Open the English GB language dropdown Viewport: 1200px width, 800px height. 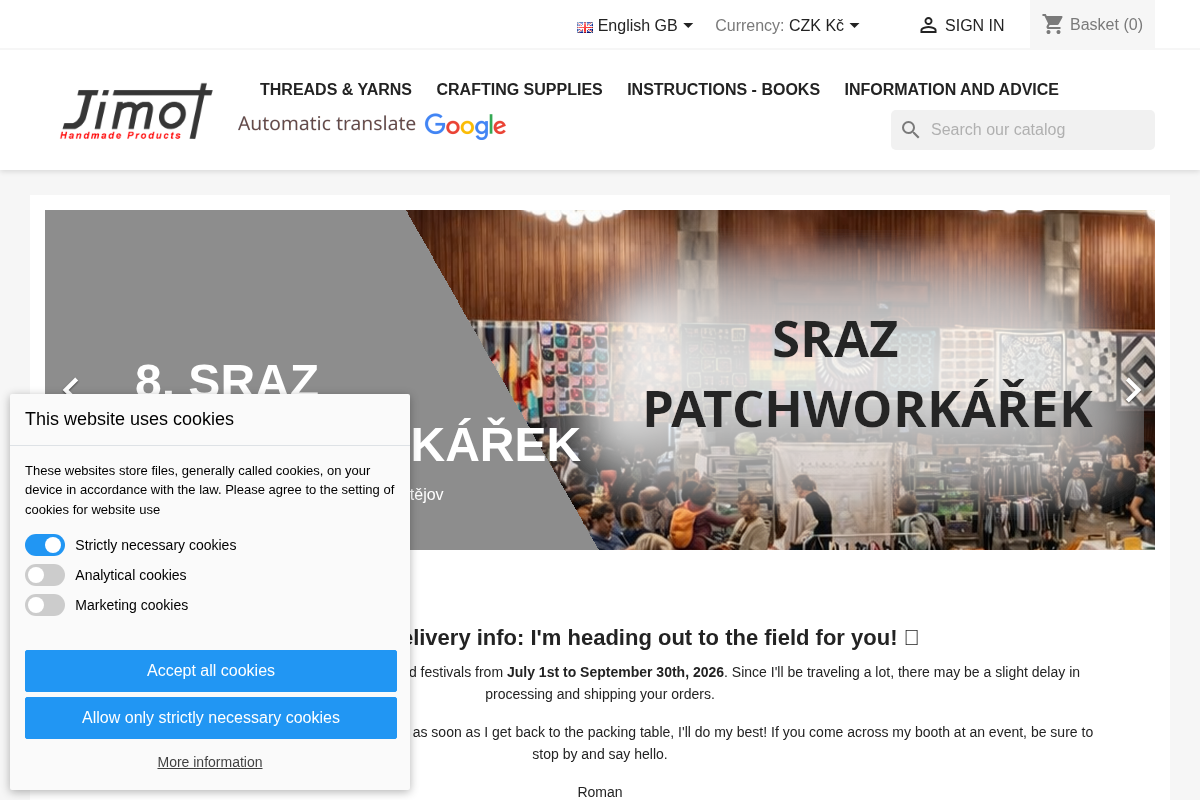pyautogui.click(x=635, y=26)
